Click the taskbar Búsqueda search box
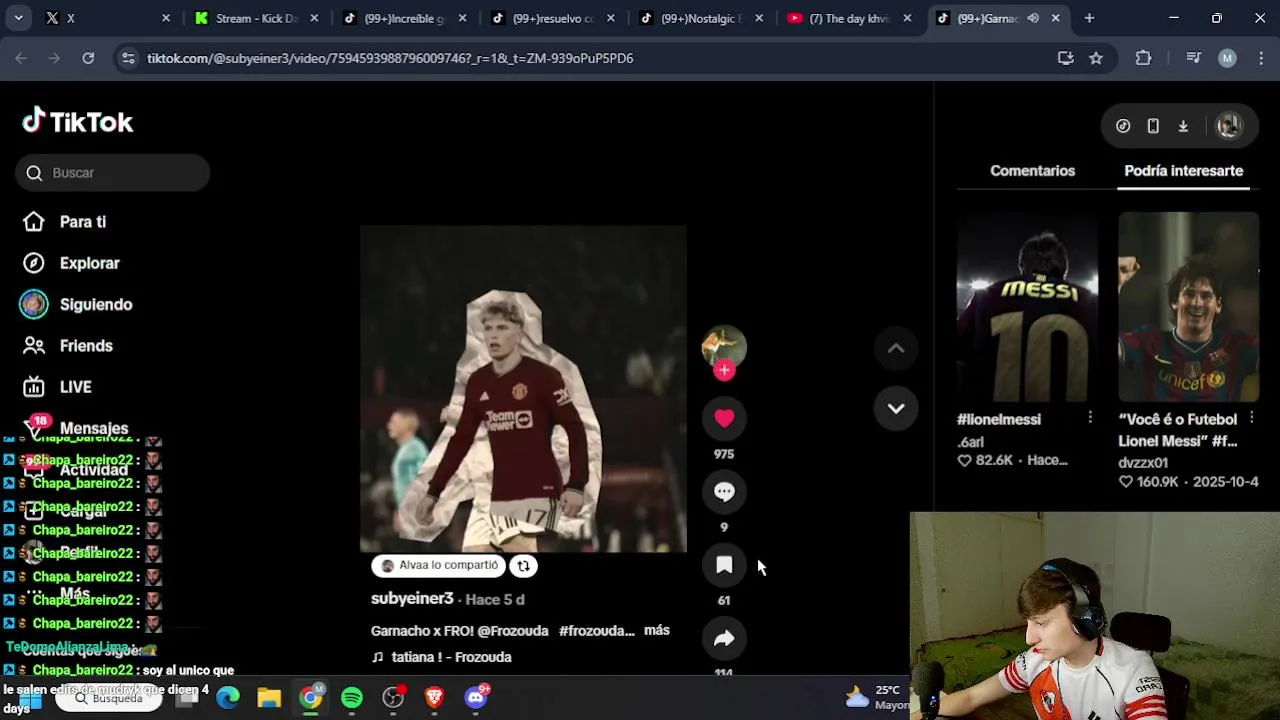 click(x=110, y=698)
